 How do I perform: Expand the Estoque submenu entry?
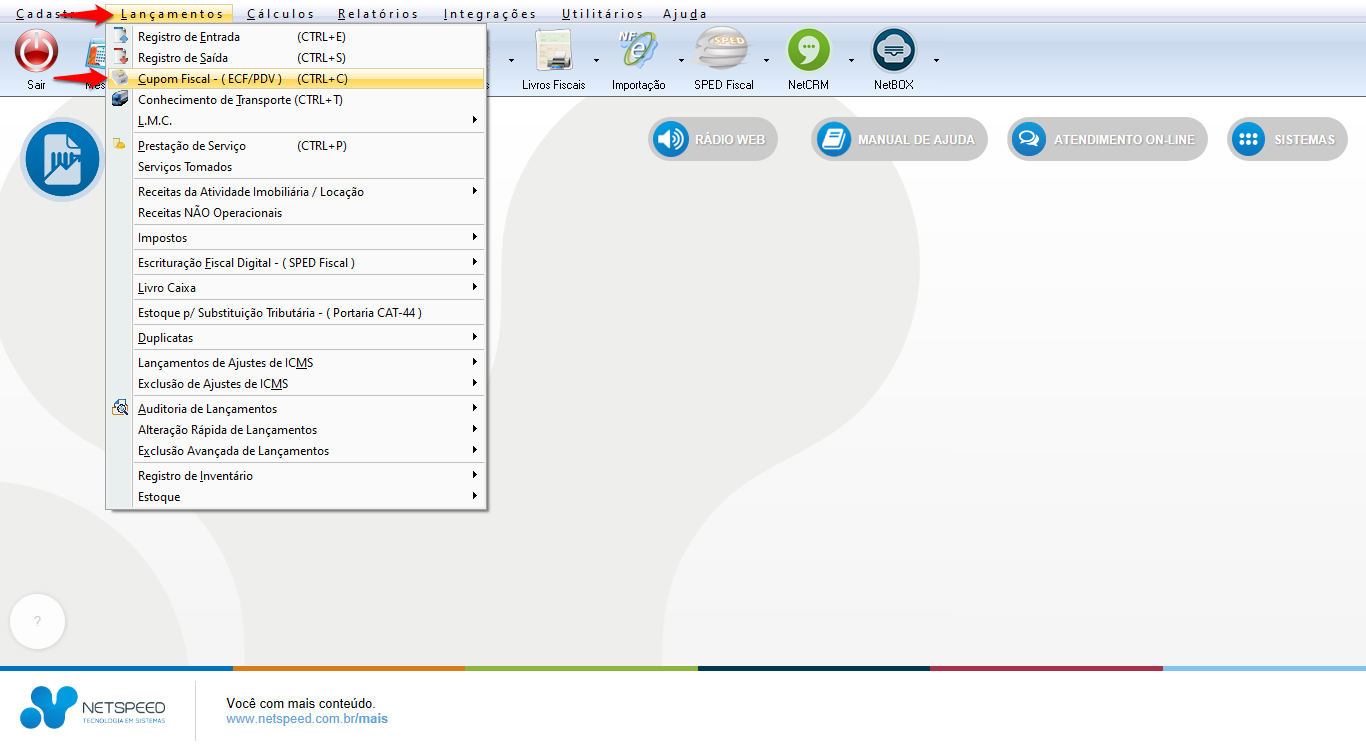click(x=296, y=497)
